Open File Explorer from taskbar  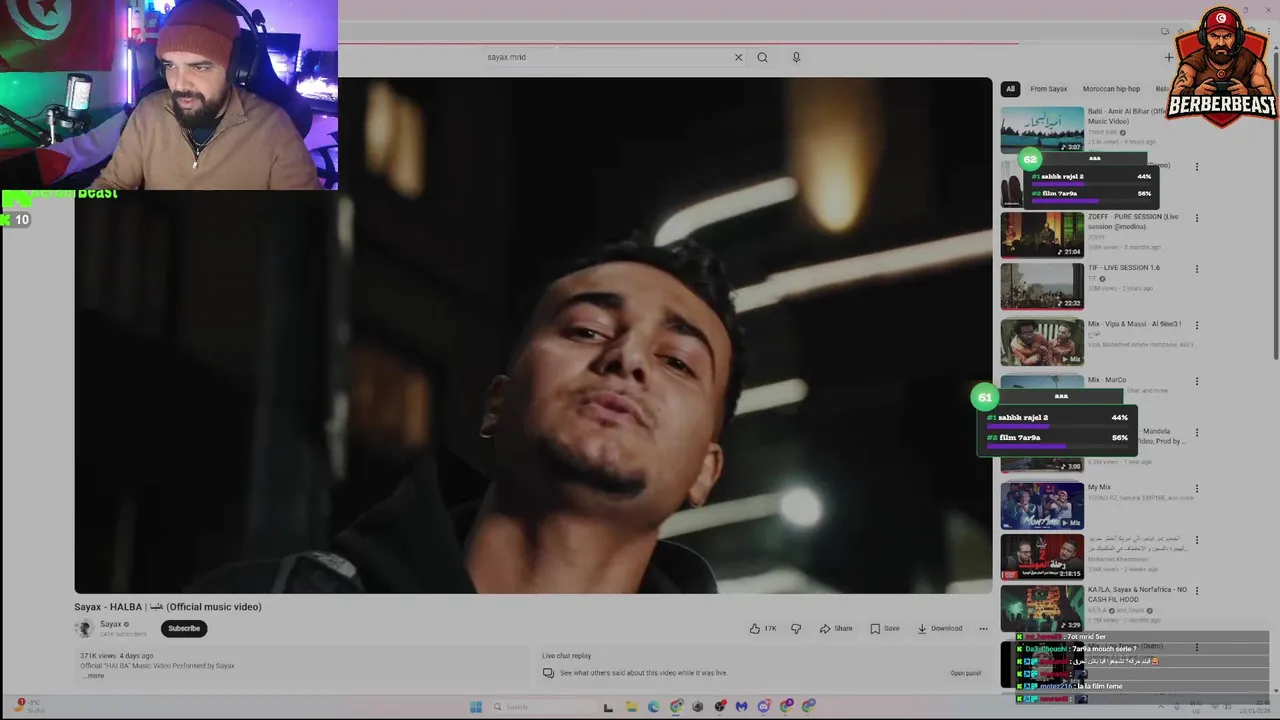click(631, 707)
